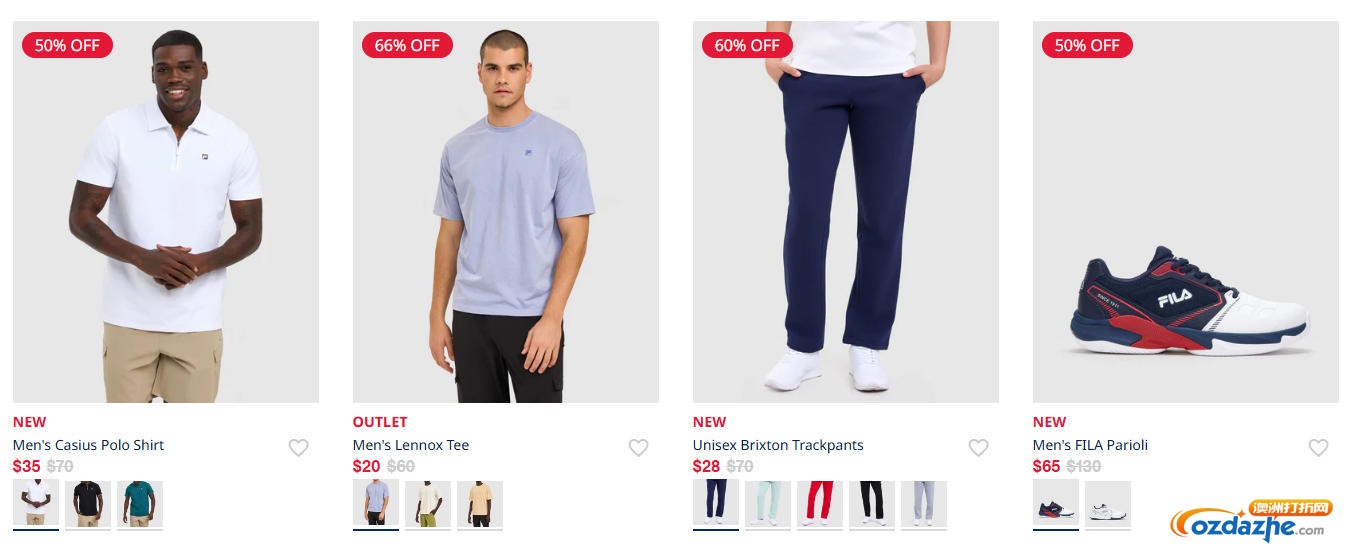The height and width of the screenshot is (555, 1355).
Task: Save Unisex Brixton Trackpants to wishlist
Action: coord(978,448)
